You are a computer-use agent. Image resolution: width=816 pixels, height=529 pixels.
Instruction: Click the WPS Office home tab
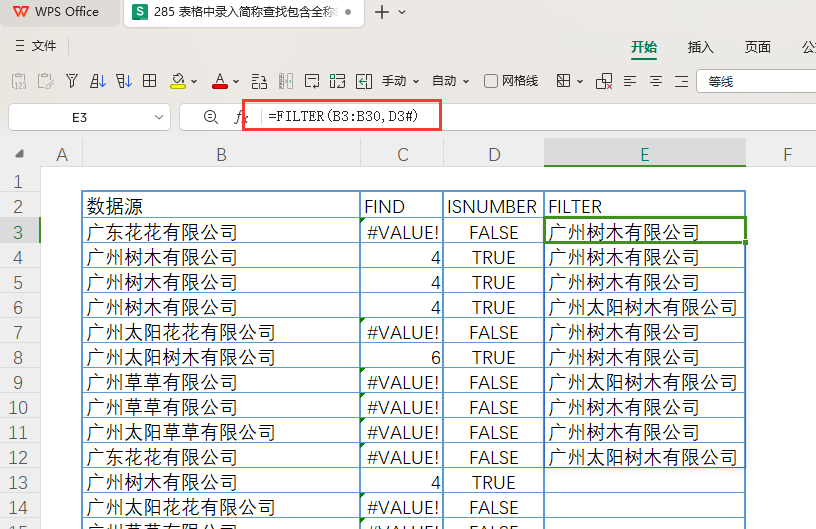59,12
